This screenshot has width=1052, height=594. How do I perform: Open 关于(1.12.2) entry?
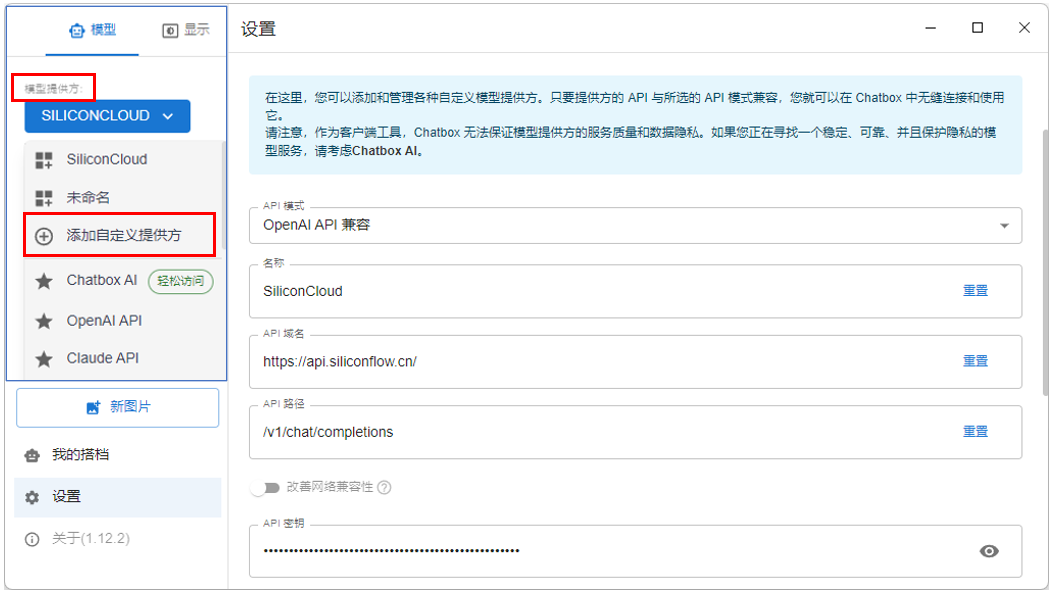pyautogui.click(x=117, y=539)
